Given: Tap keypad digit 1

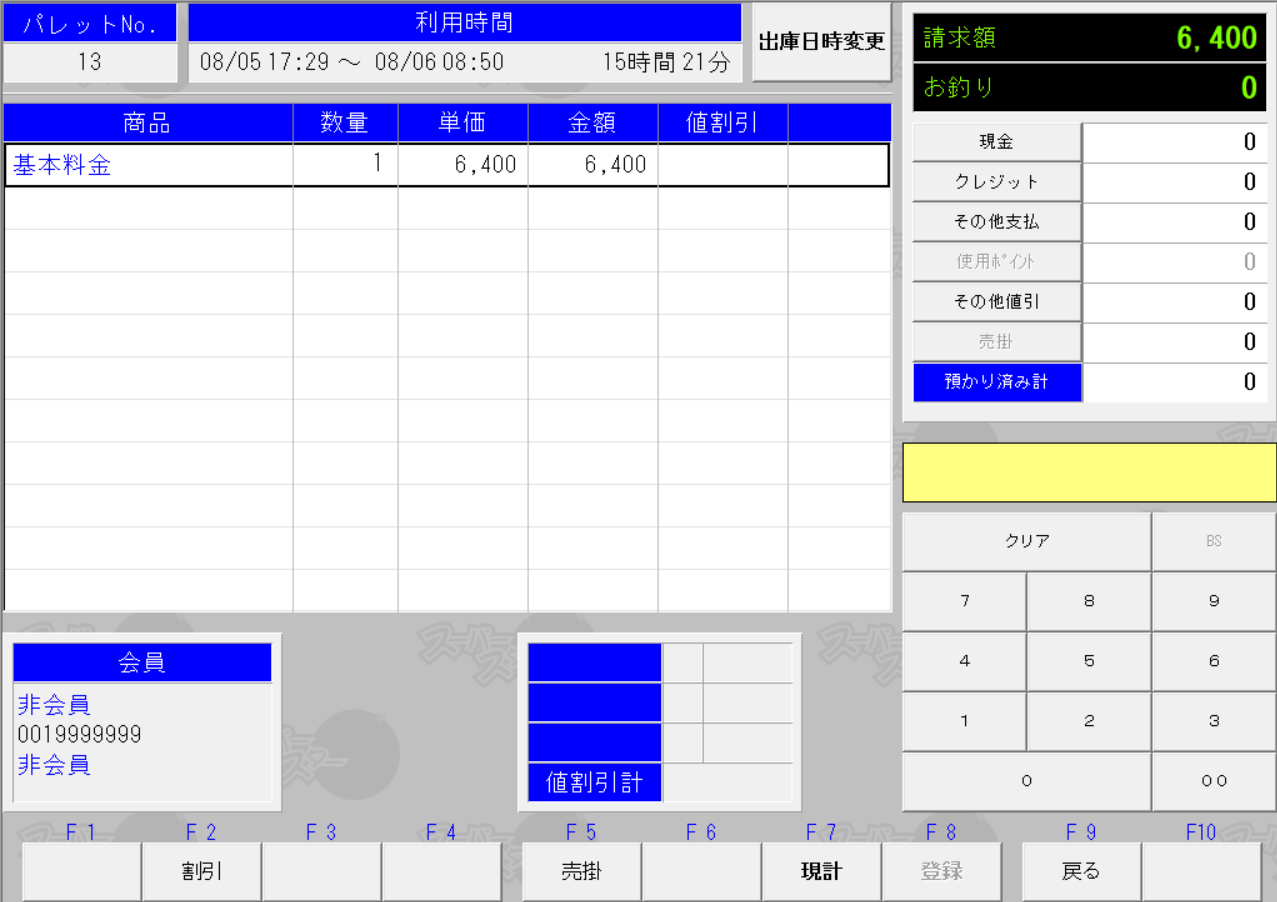Looking at the screenshot, I should point(965,721).
